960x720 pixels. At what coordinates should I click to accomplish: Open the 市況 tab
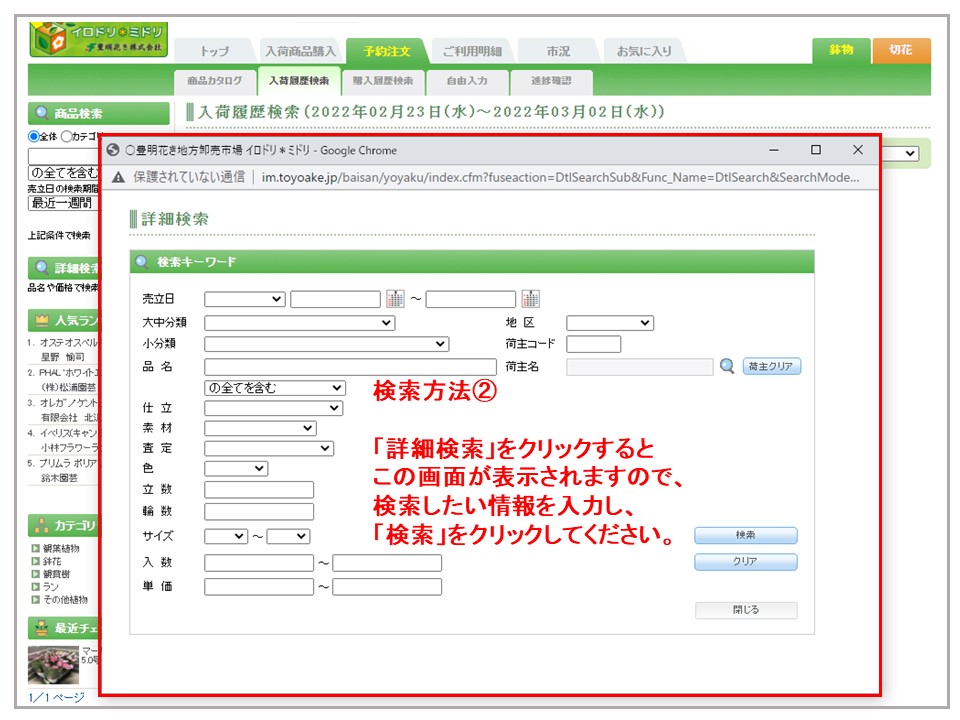click(558, 51)
